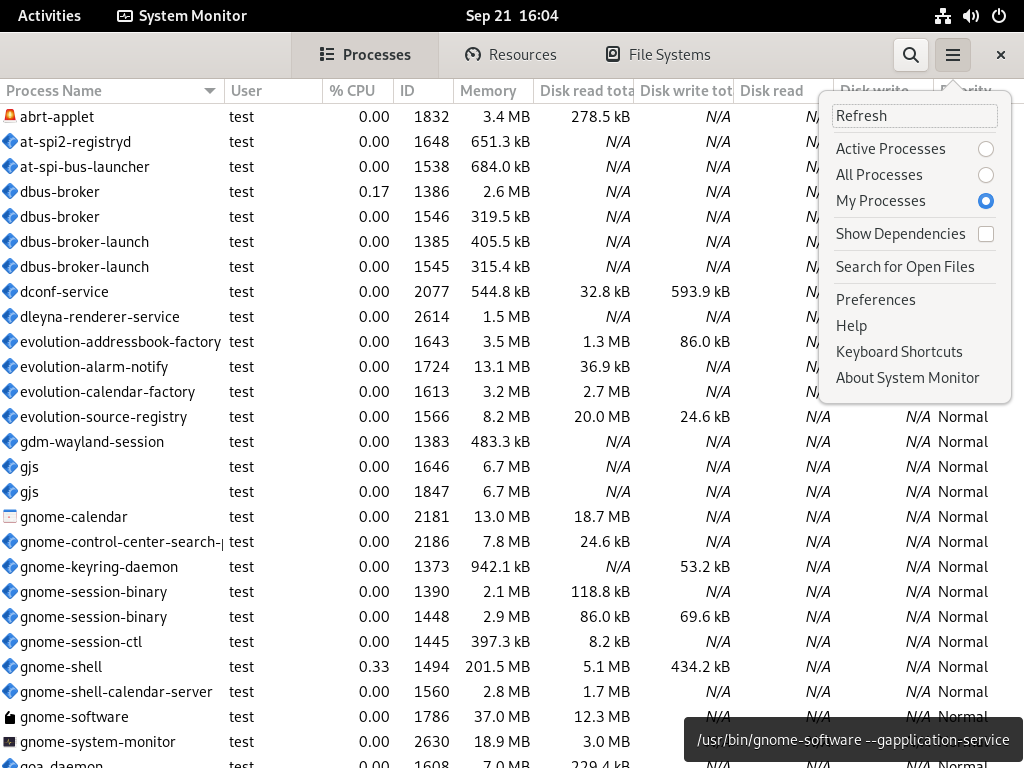
Task: Sort by Disk write total column header
Action: coord(684,91)
